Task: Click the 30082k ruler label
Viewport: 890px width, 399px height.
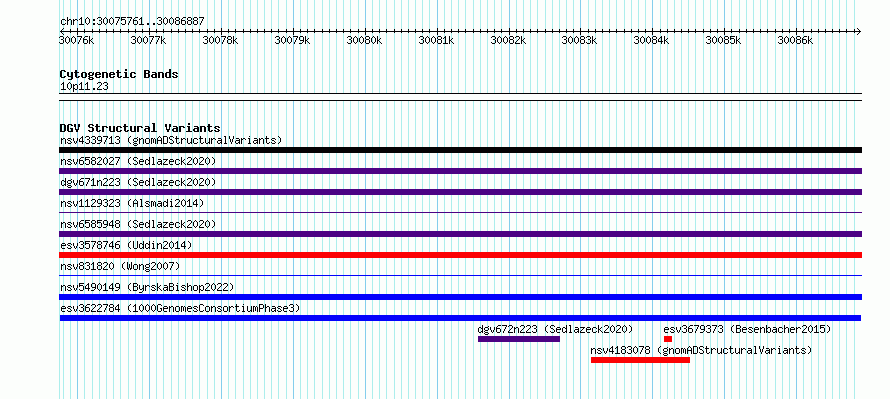Action: [508, 40]
